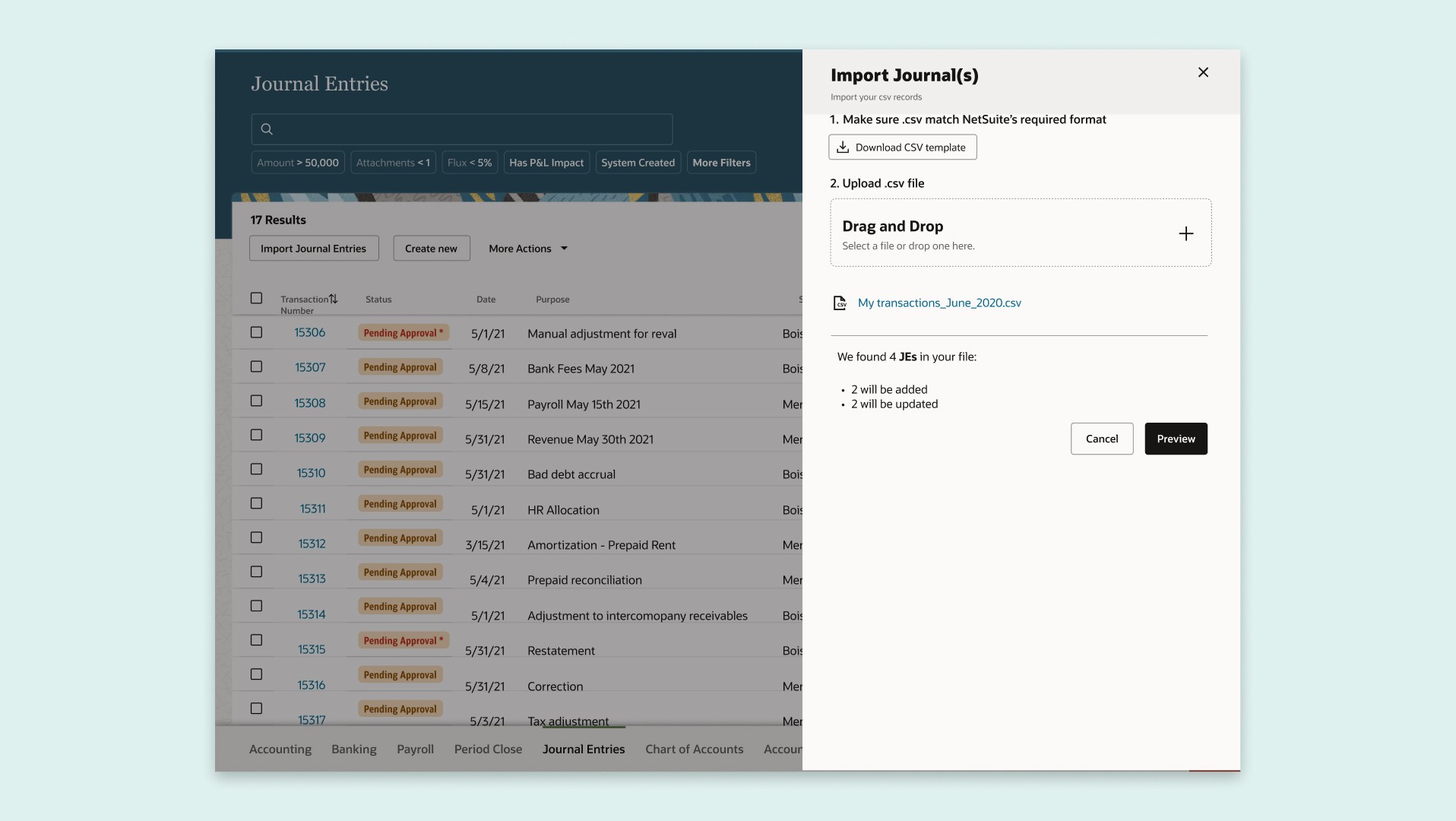Toggle the Has P&L Impact filter
1456x821 pixels.
[x=546, y=163]
